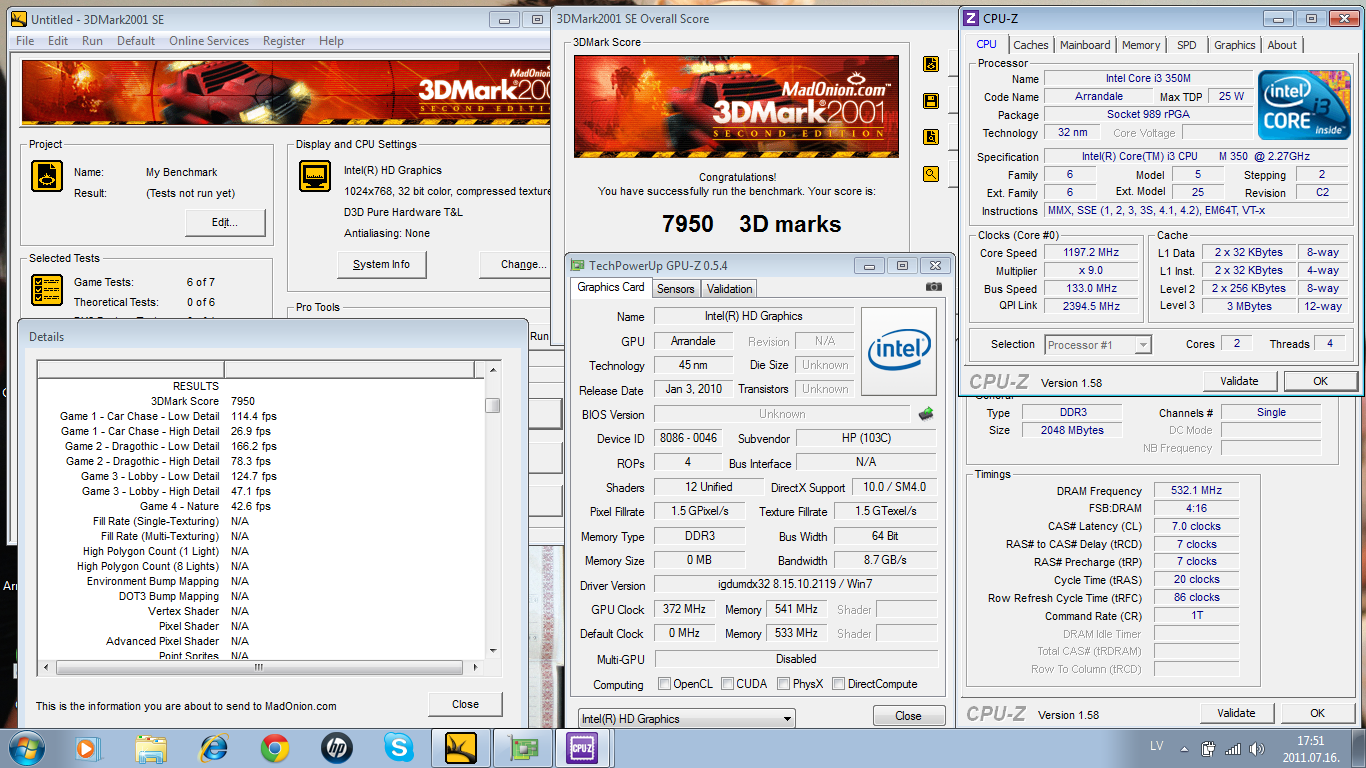Screen dimensions: 1366x768
Task: Enable the CUDA checkbox in GPU-Z
Action: pos(725,684)
